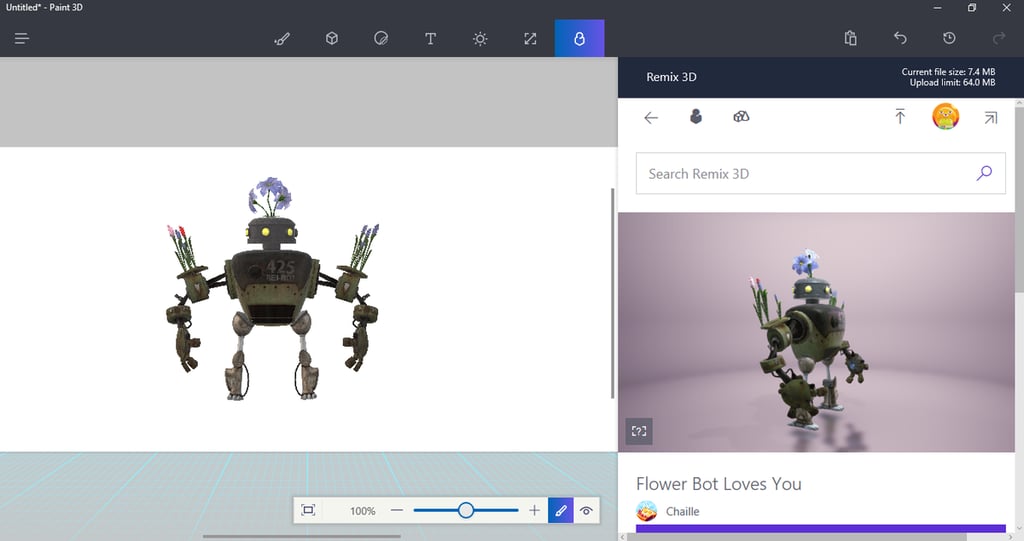Zoom in with plus button
1024x541 pixels.
click(534, 510)
